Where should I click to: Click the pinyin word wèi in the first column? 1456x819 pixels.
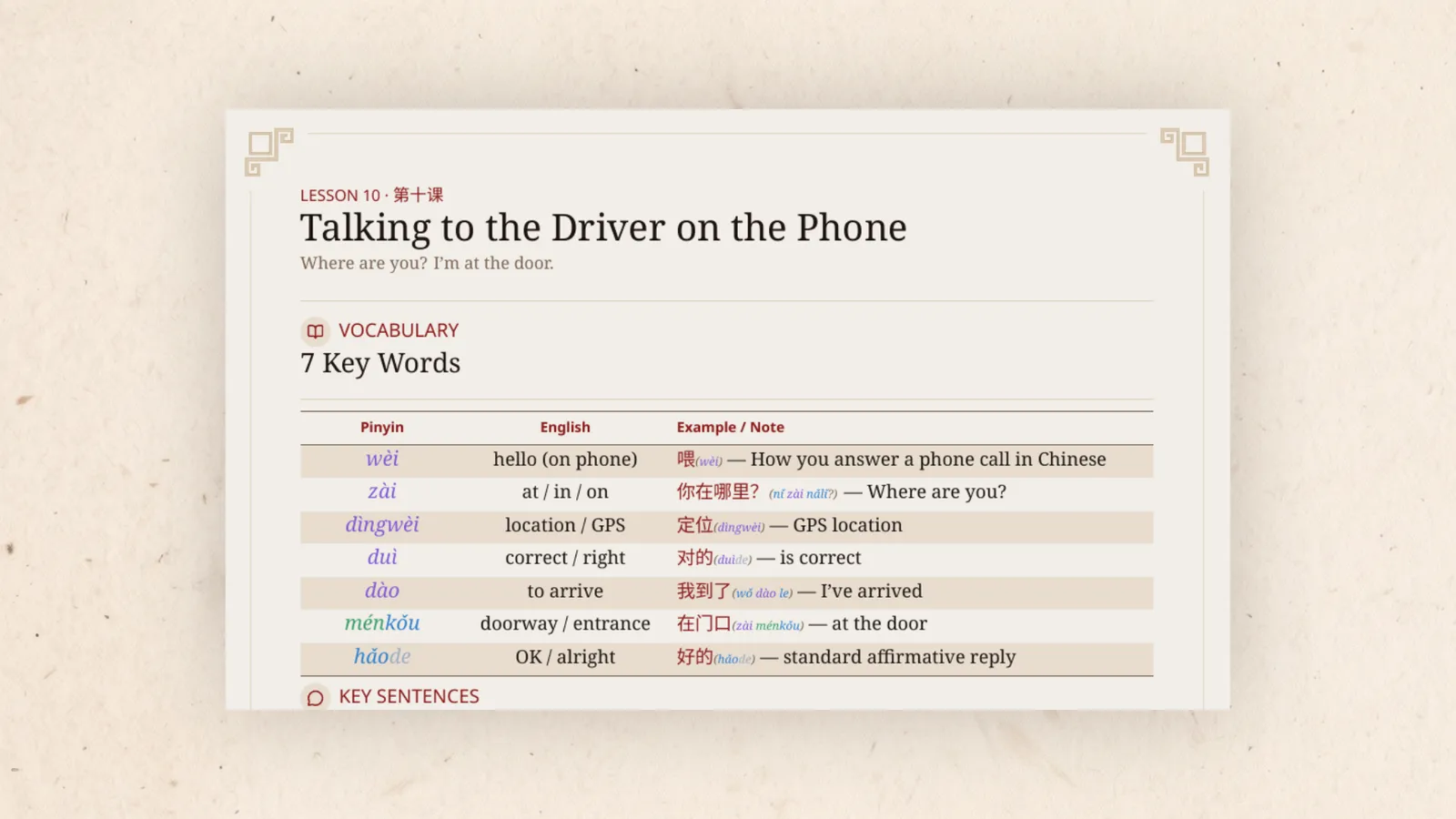tap(382, 459)
